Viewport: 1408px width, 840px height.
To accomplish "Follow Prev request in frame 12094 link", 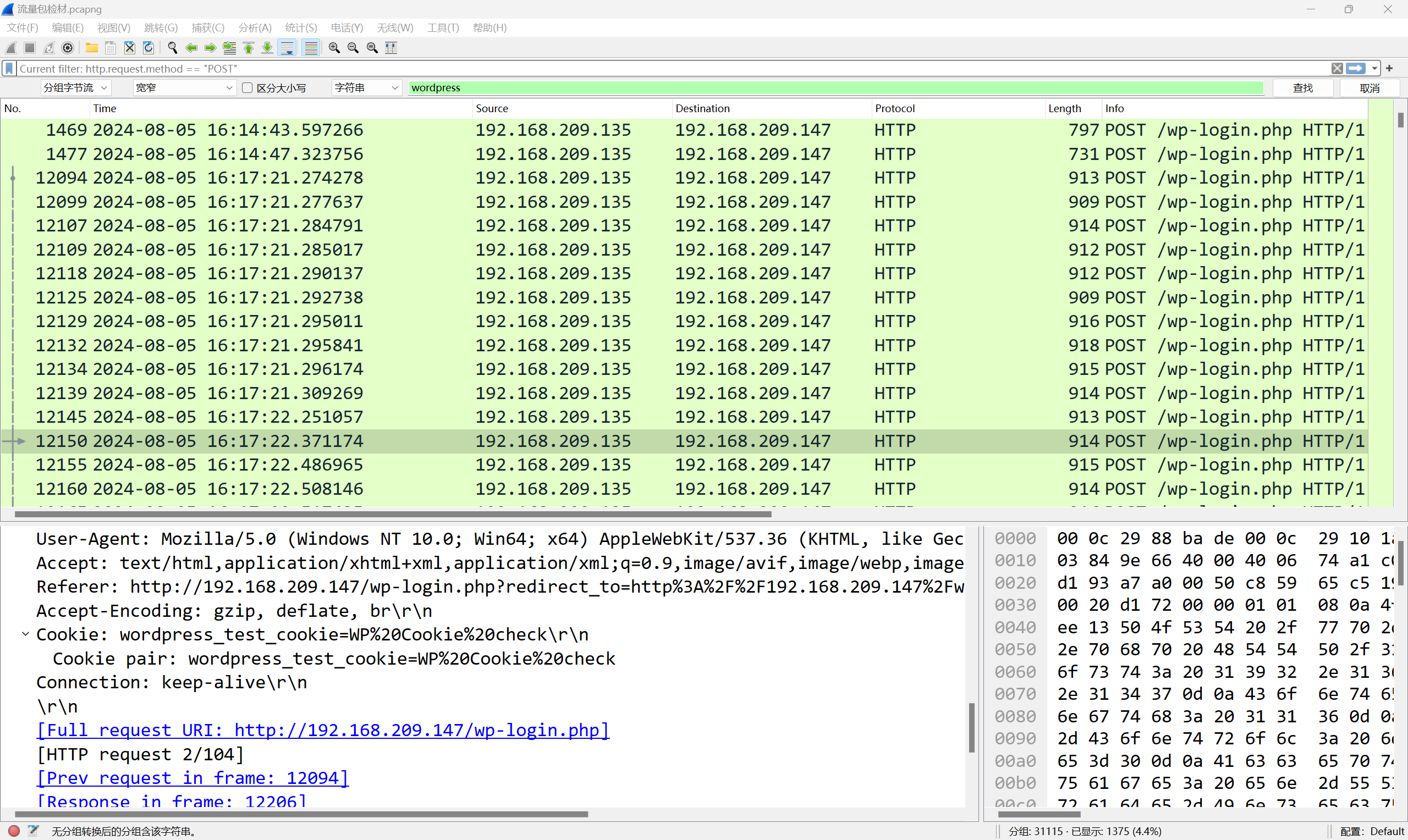I will 193,778.
